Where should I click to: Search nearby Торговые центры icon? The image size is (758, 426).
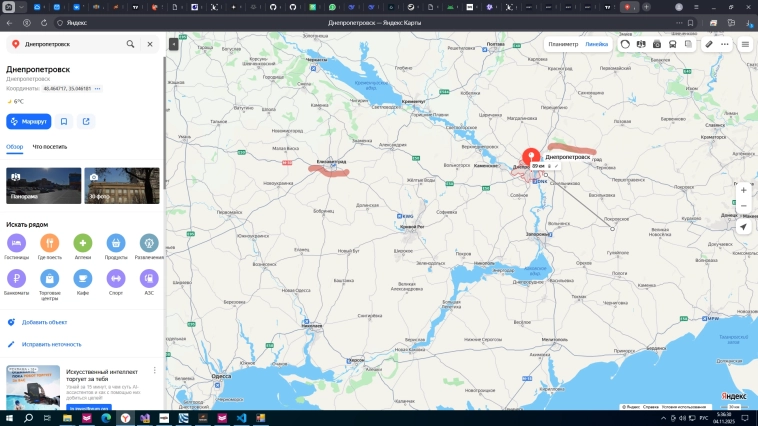pos(50,279)
